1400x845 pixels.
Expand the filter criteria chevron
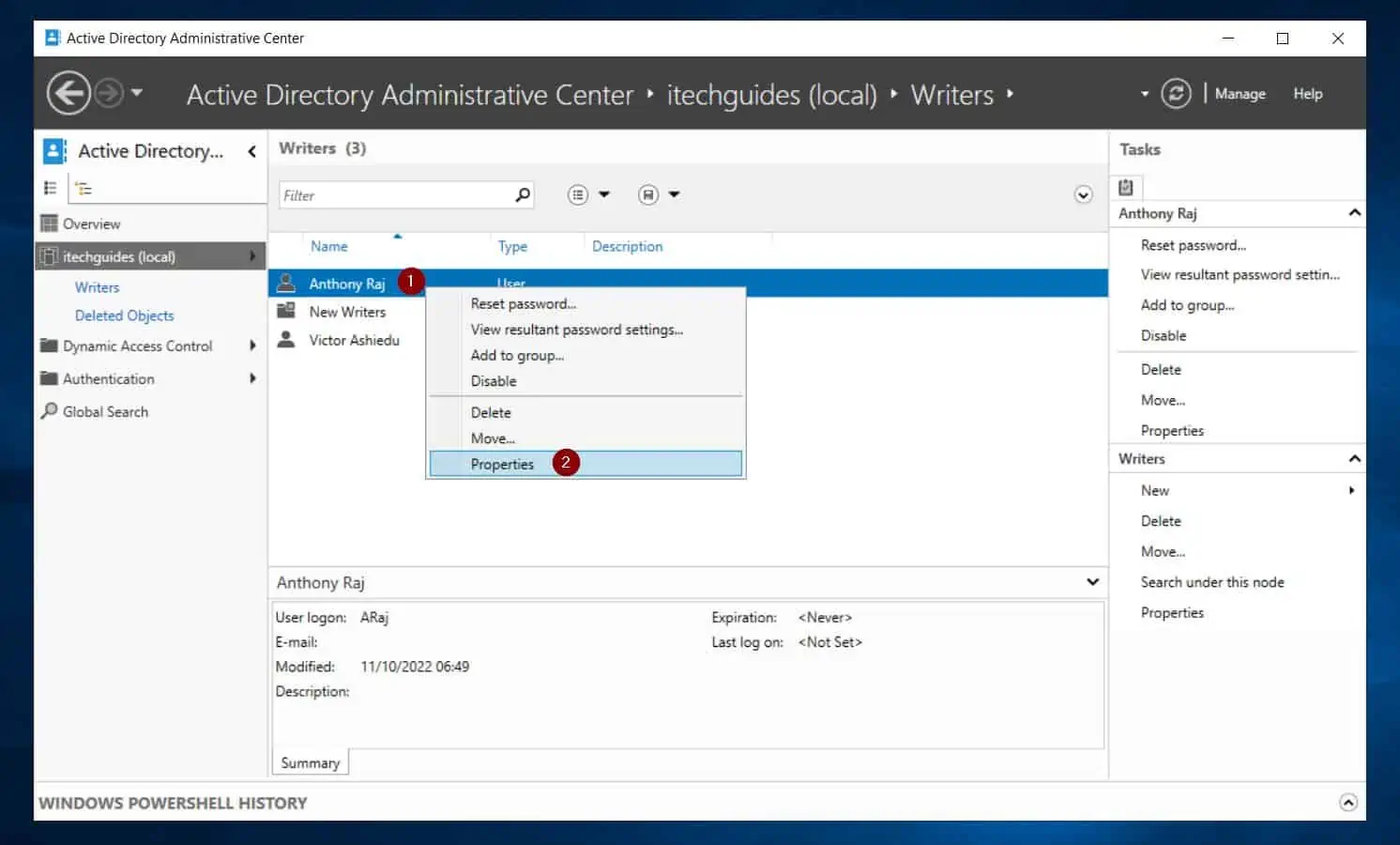point(1083,195)
